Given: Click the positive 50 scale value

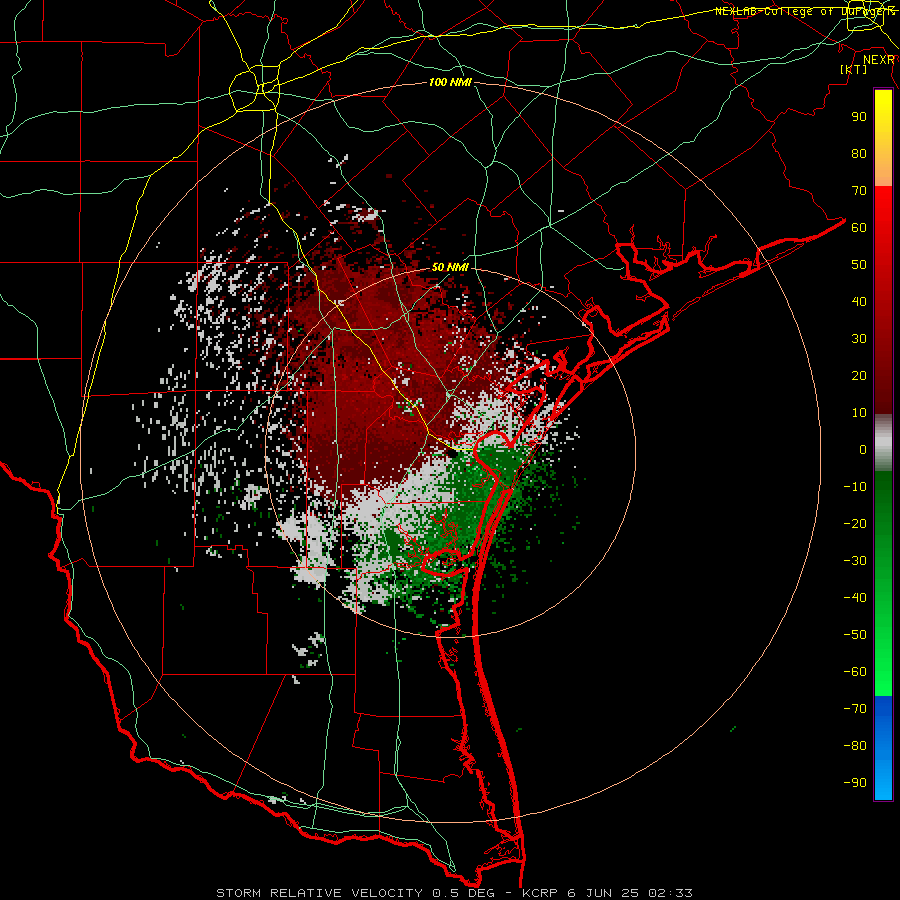Looking at the screenshot, I should [859, 265].
